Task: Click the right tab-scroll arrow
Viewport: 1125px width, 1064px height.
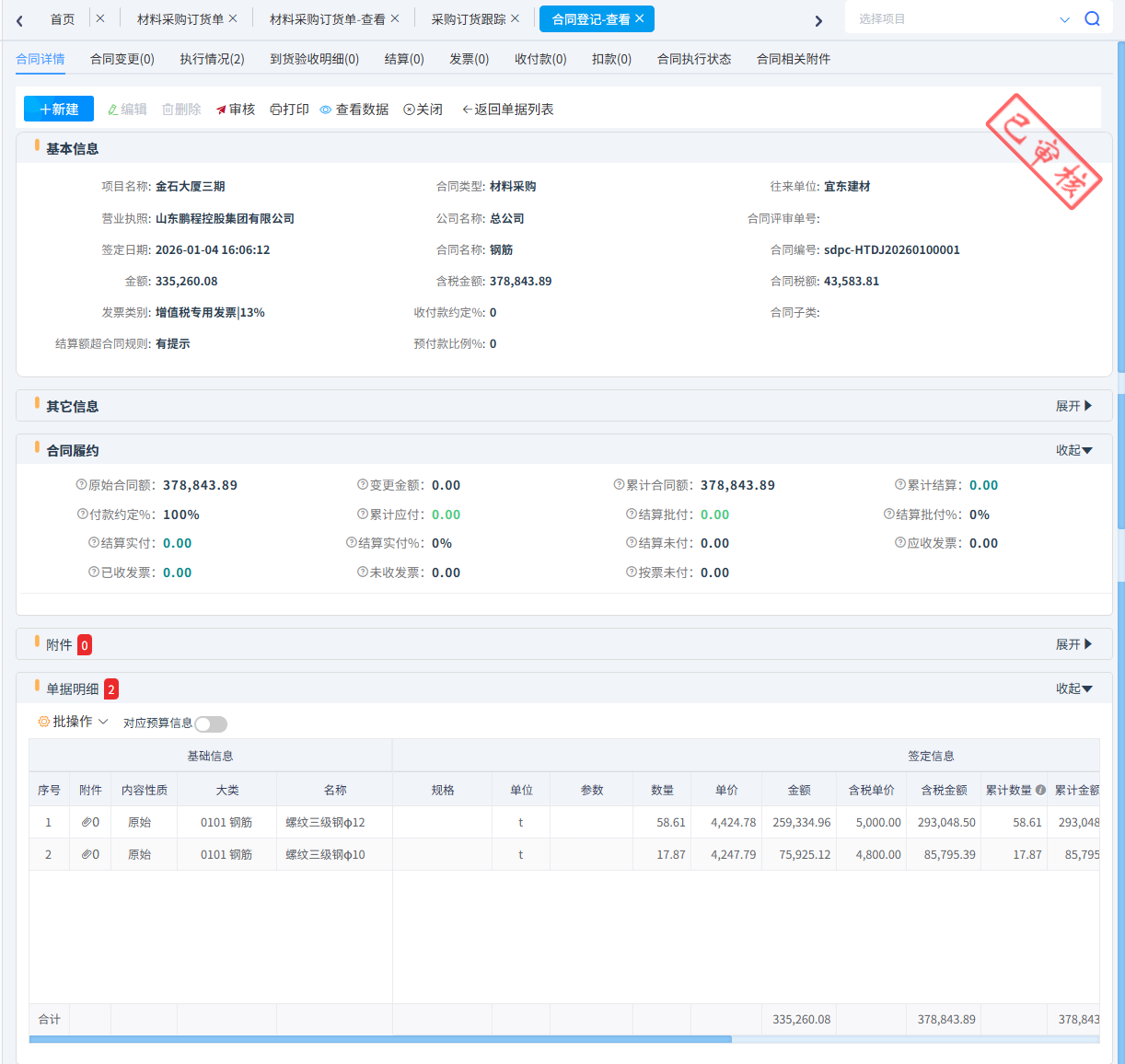Action: (x=818, y=20)
